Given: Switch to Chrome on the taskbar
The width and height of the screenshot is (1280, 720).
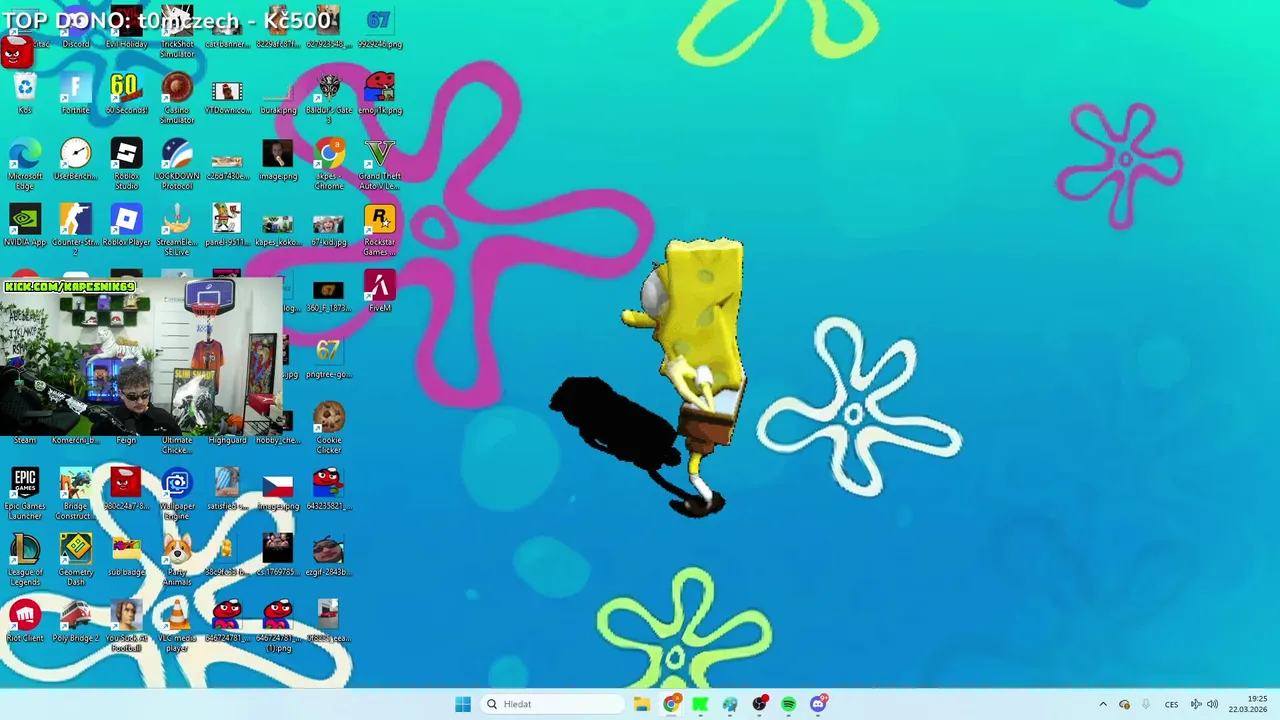Looking at the screenshot, I should [671, 704].
